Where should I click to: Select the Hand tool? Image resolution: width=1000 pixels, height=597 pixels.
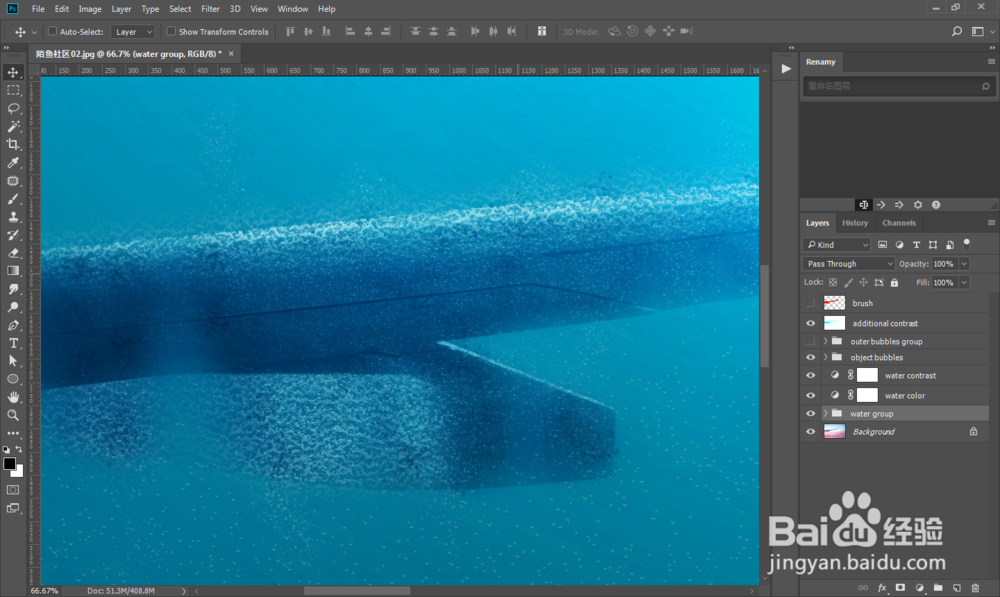pyautogui.click(x=13, y=397)
